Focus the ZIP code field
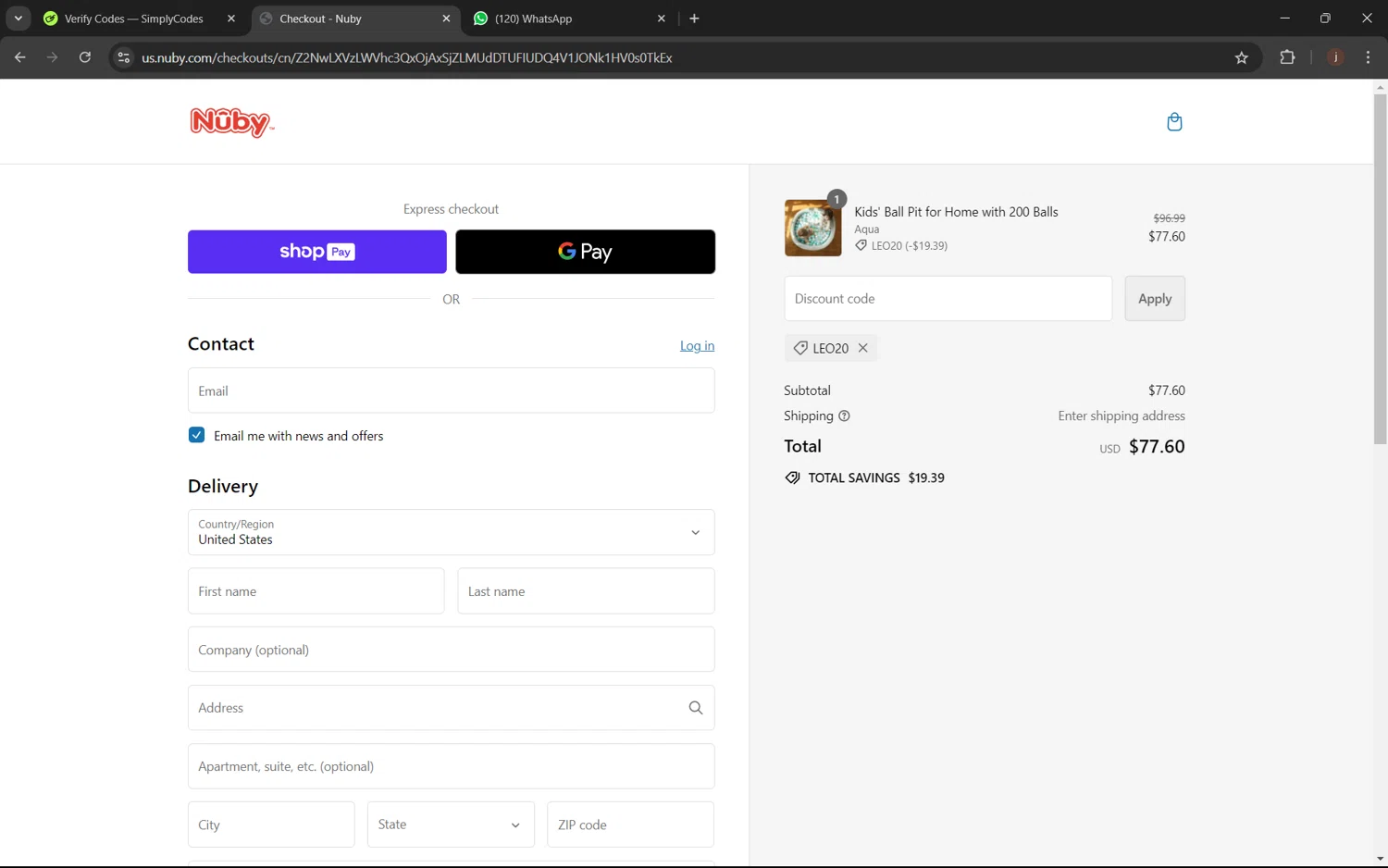The width and height of the screenshot is (1388, 868). tap(630, 825)
